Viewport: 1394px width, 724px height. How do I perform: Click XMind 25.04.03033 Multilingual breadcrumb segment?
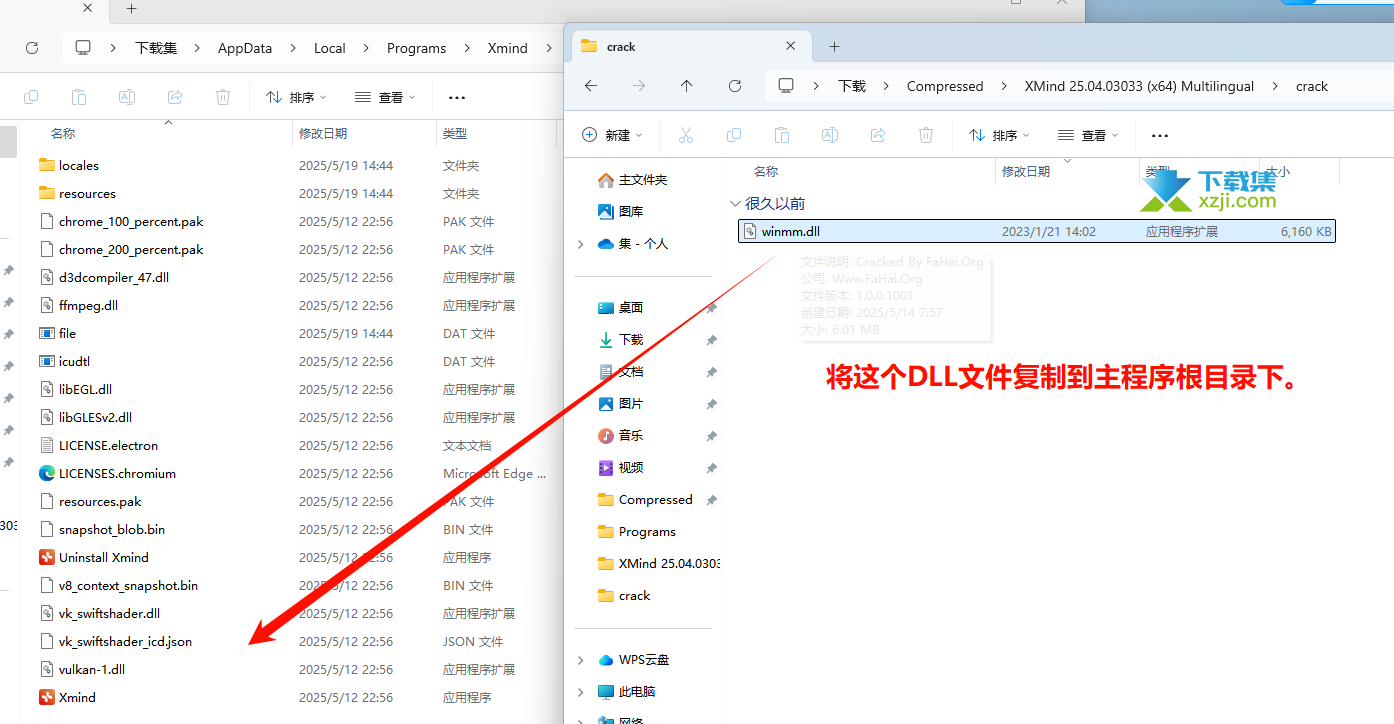(x=1139, y=86)
